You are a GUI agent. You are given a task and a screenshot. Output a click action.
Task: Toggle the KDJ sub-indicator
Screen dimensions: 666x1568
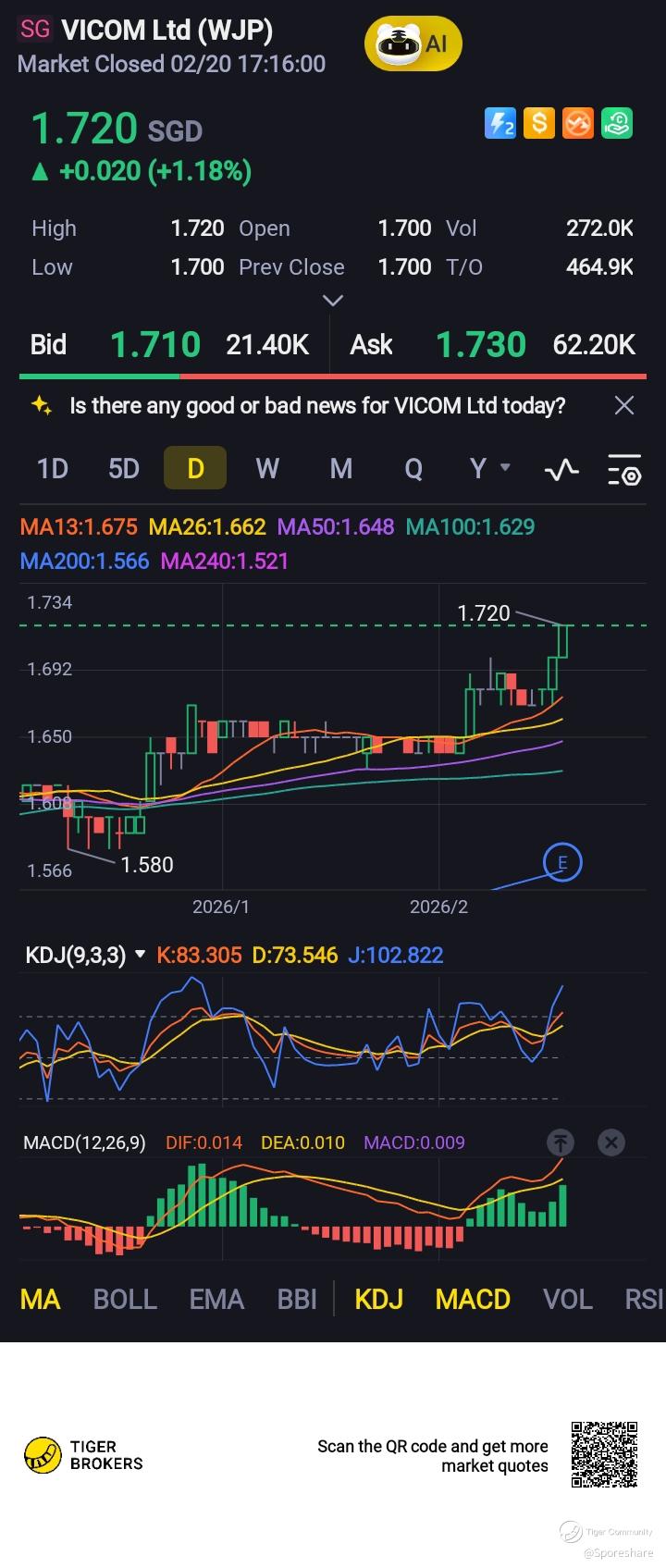(x=379, y=1299)
